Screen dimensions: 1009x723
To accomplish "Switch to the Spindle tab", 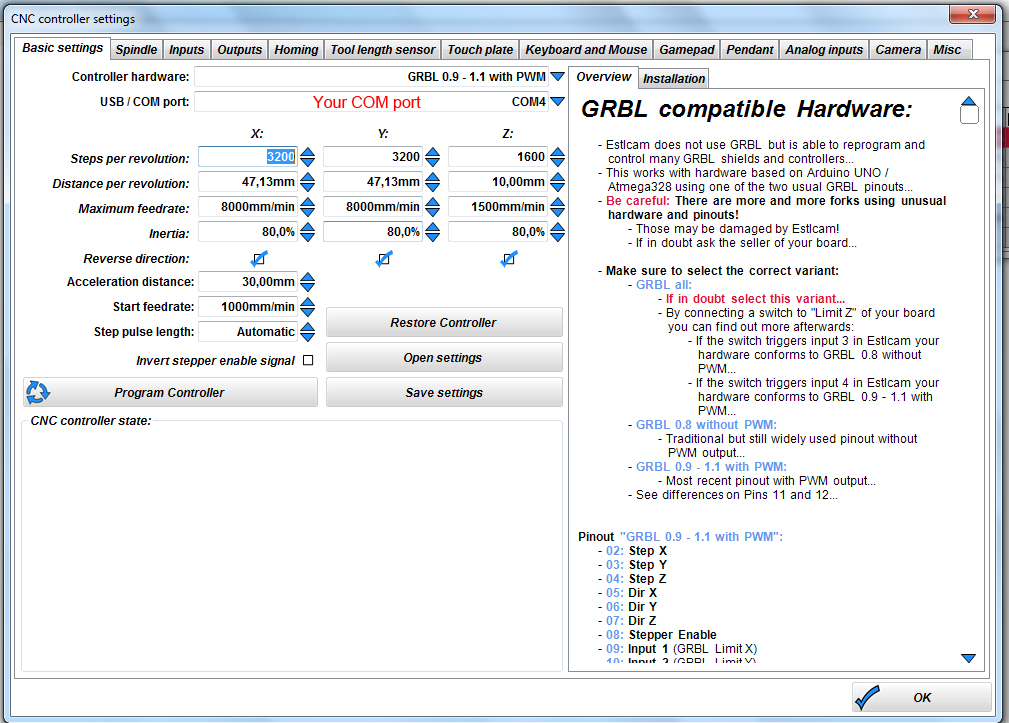I will pyautogui.click(x=136, y=49).
